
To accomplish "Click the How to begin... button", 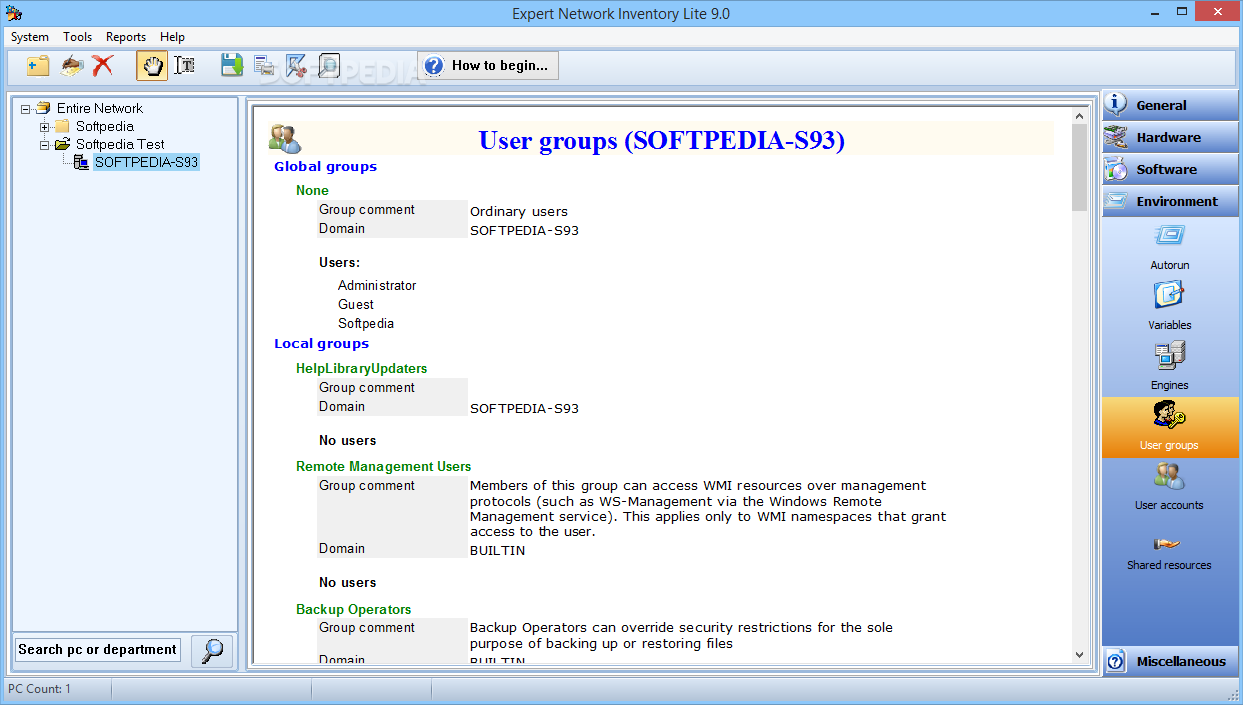I will pyautogui.click(x=488, y=66).
